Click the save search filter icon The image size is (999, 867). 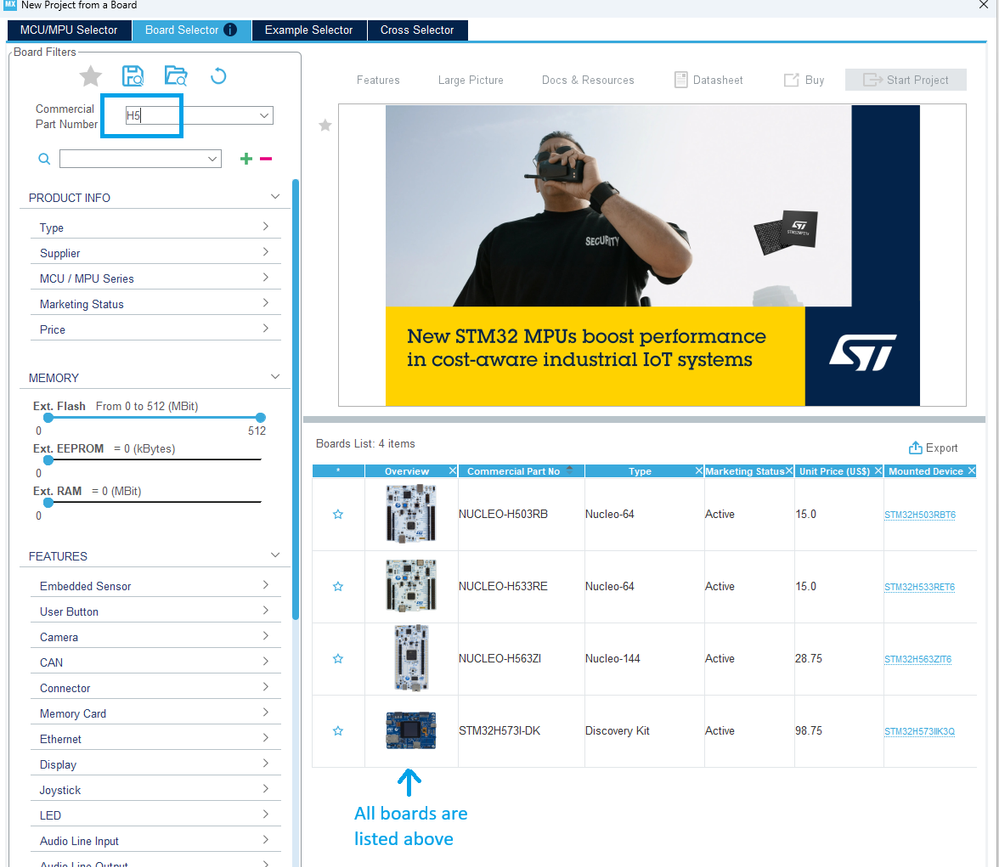133,76
